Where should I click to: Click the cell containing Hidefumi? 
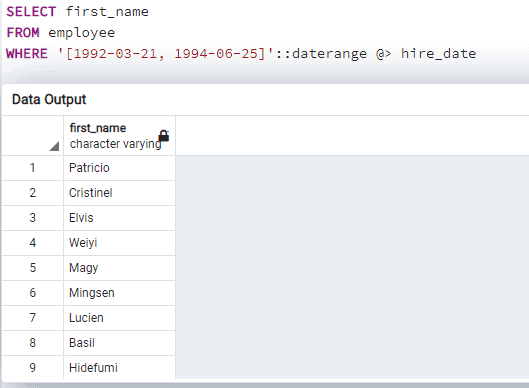(119, 367)
